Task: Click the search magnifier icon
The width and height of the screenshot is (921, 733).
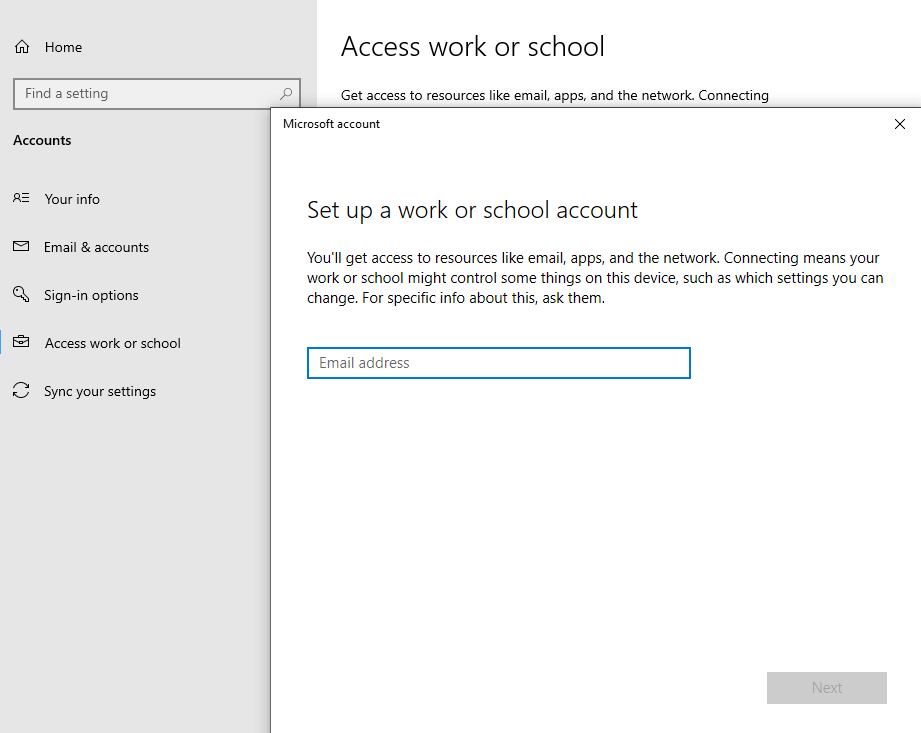Action: point(286,93)
